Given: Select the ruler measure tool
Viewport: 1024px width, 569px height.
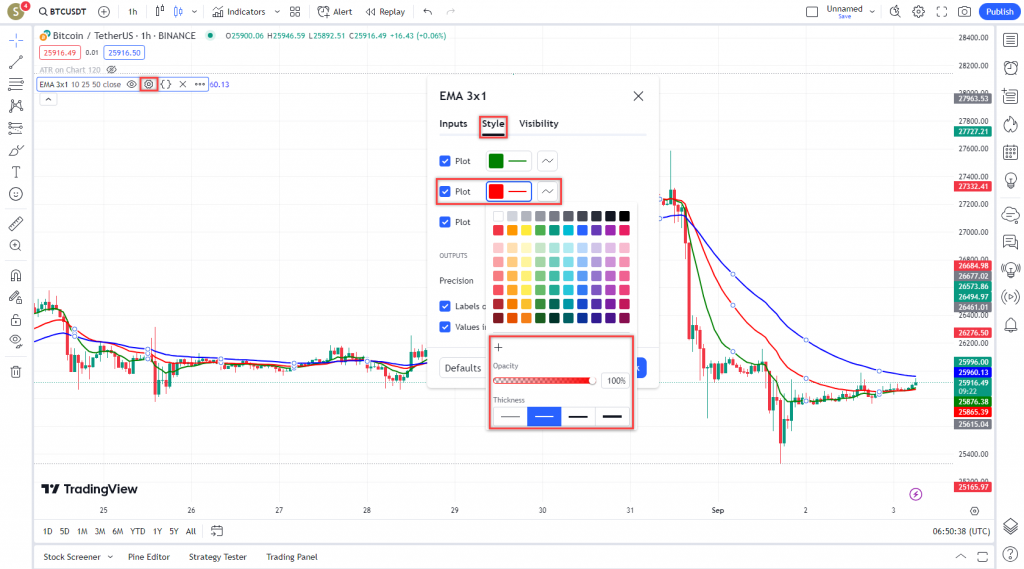Looking at the screenshot, I should coord(16,223).
